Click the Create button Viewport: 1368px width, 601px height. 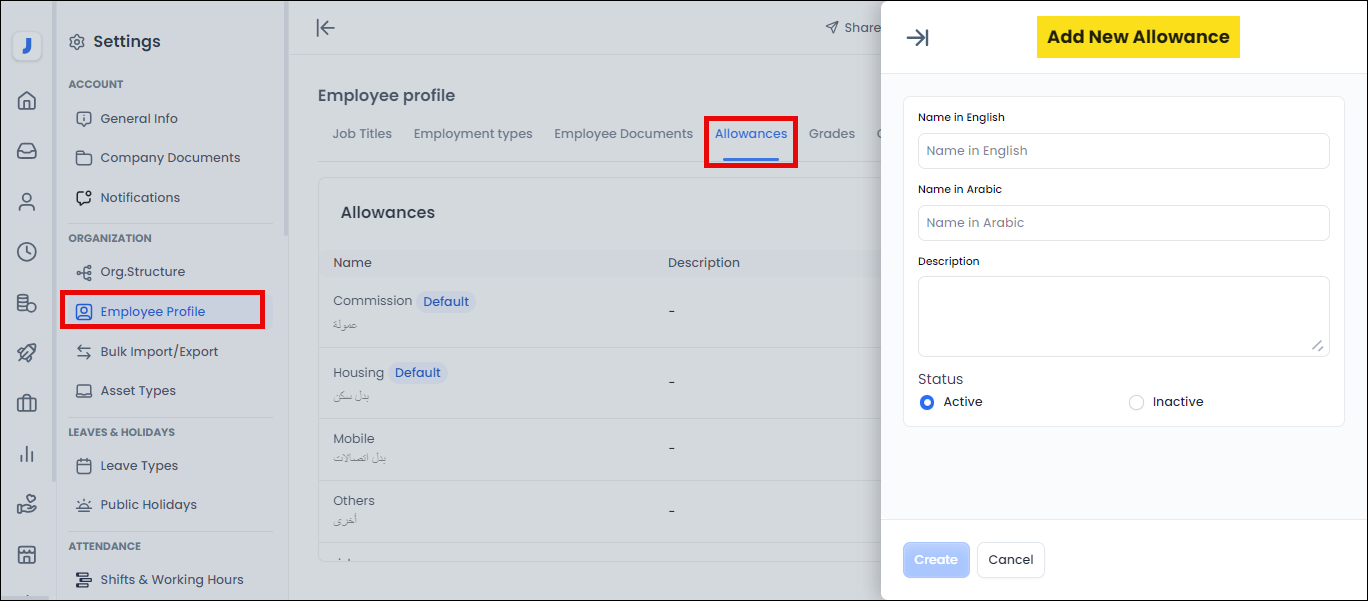[x=936, y=560]
